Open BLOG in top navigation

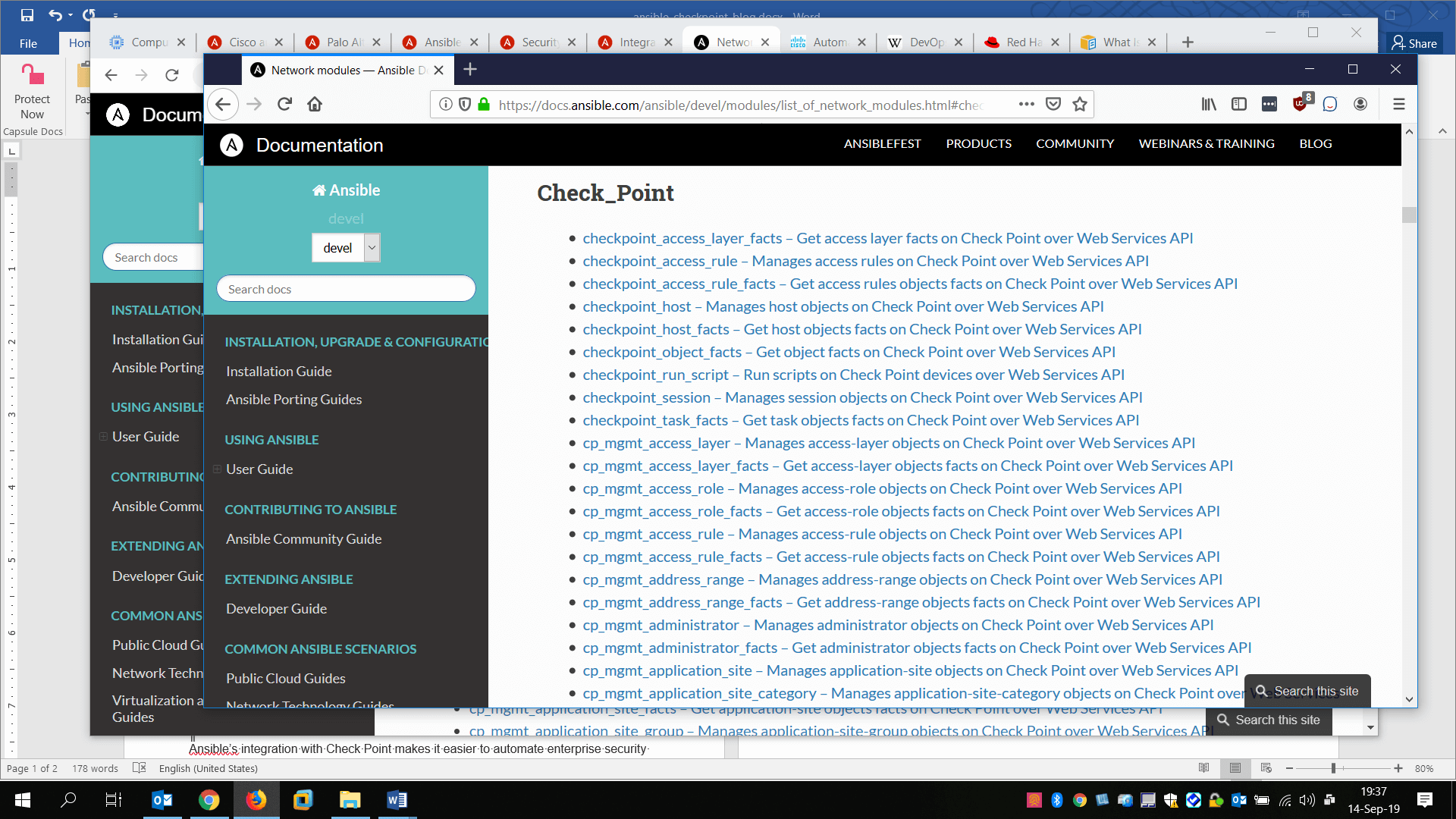(x=1315, y=144)
